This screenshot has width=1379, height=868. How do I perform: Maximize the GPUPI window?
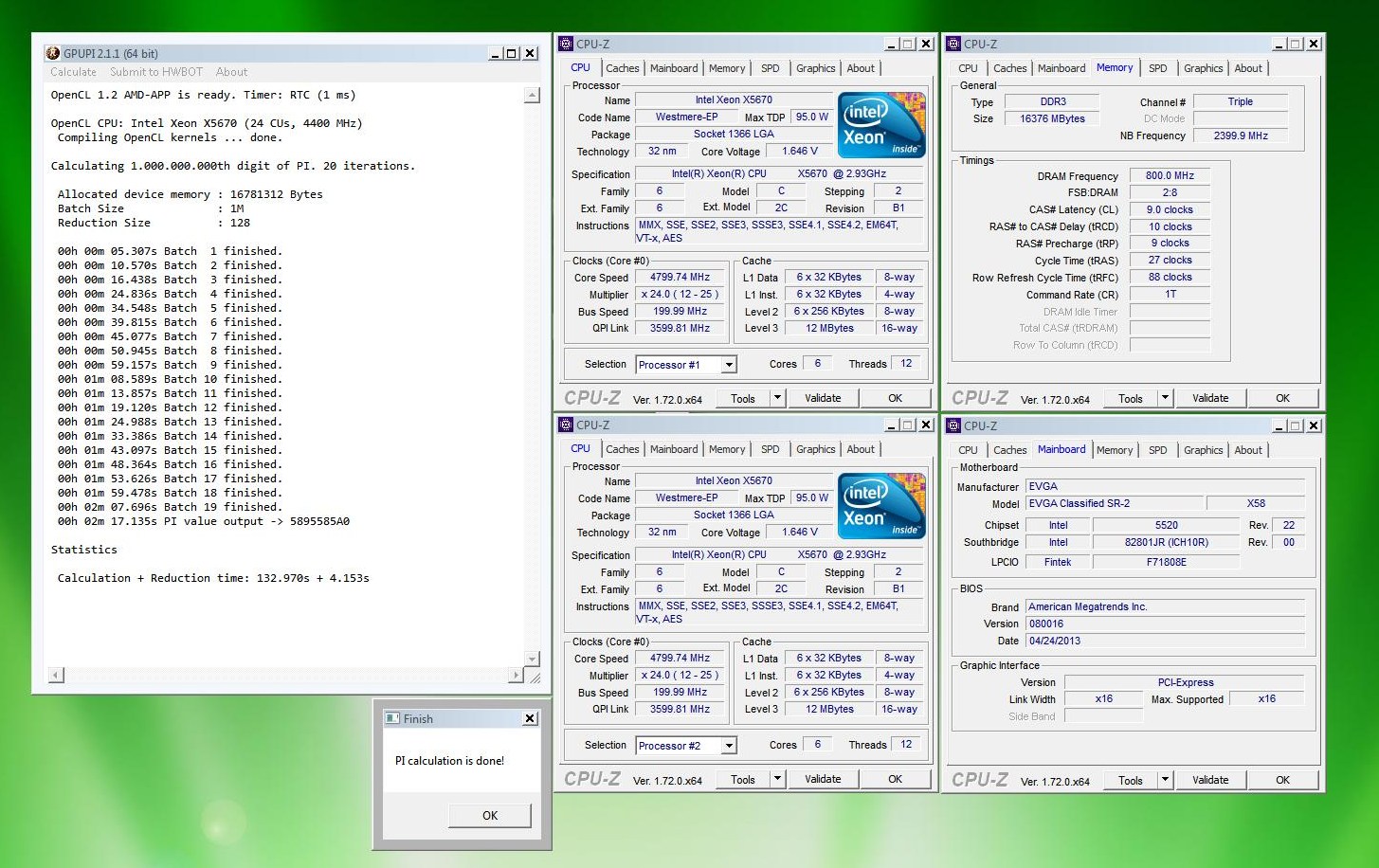(x=512, y=54)
